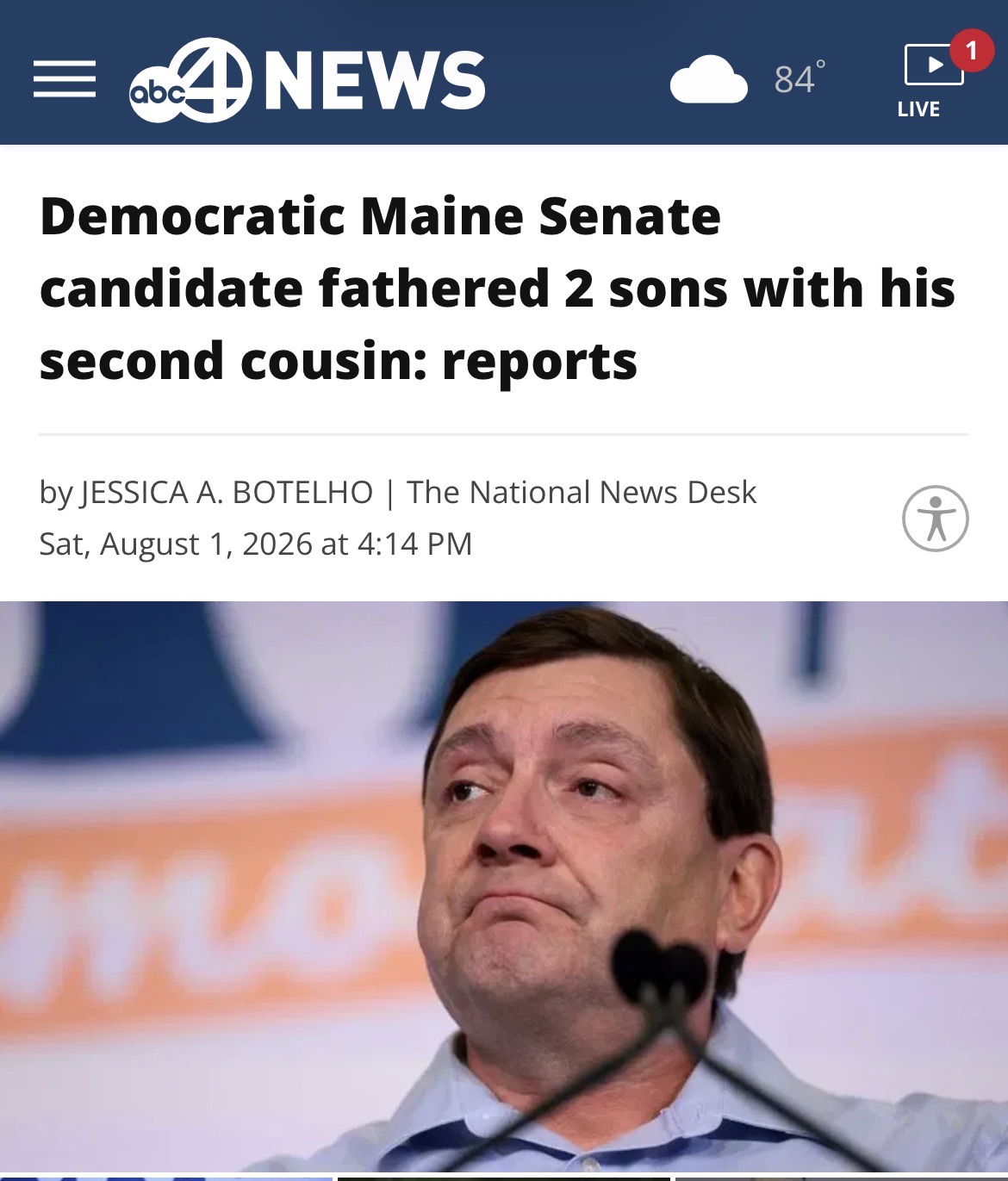Image resolution: width=1008 pixels, height=1181 pixels.
Task: Click the 4:14 PM publish time
Action: tap(414, 544)
